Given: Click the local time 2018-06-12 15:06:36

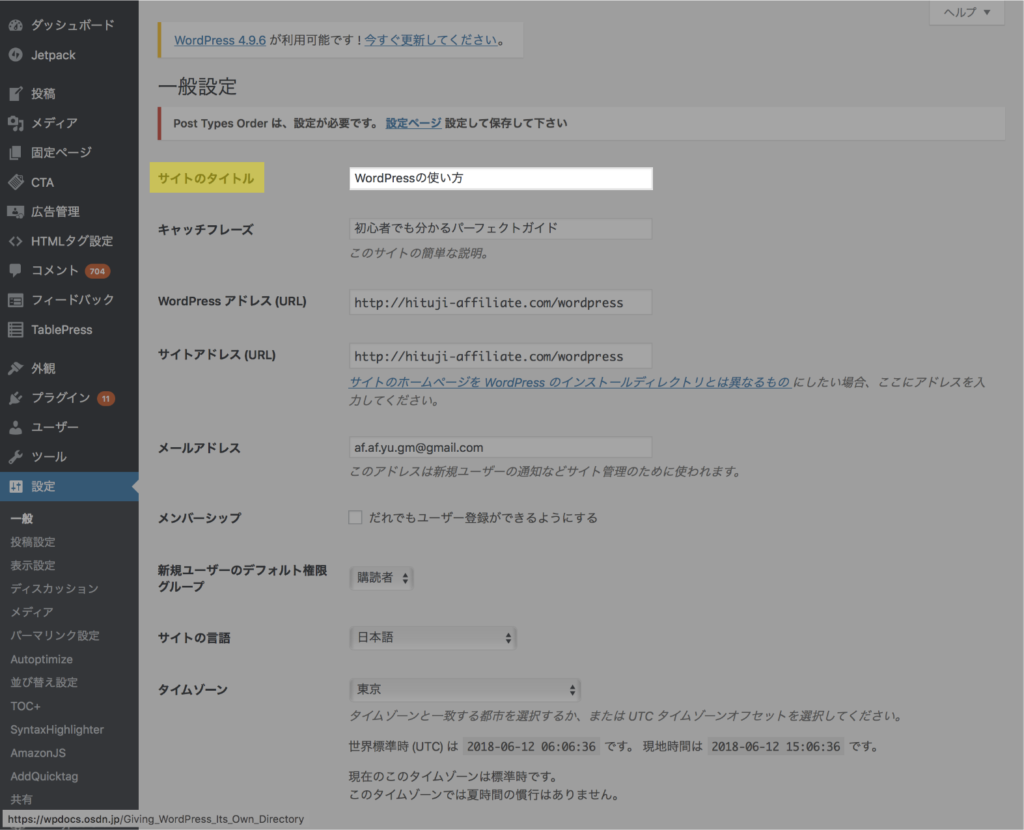Looking at the screenshot, I should (x=776, y=746).
